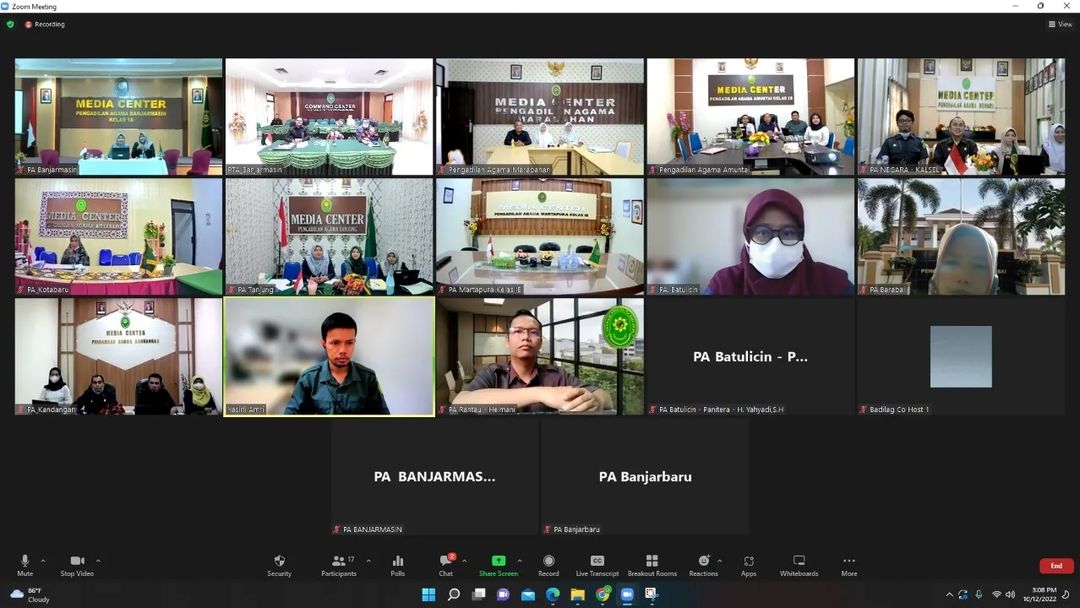Open the Security shield menu
The image size is (1080, 608).
click(x=279, y=564)
